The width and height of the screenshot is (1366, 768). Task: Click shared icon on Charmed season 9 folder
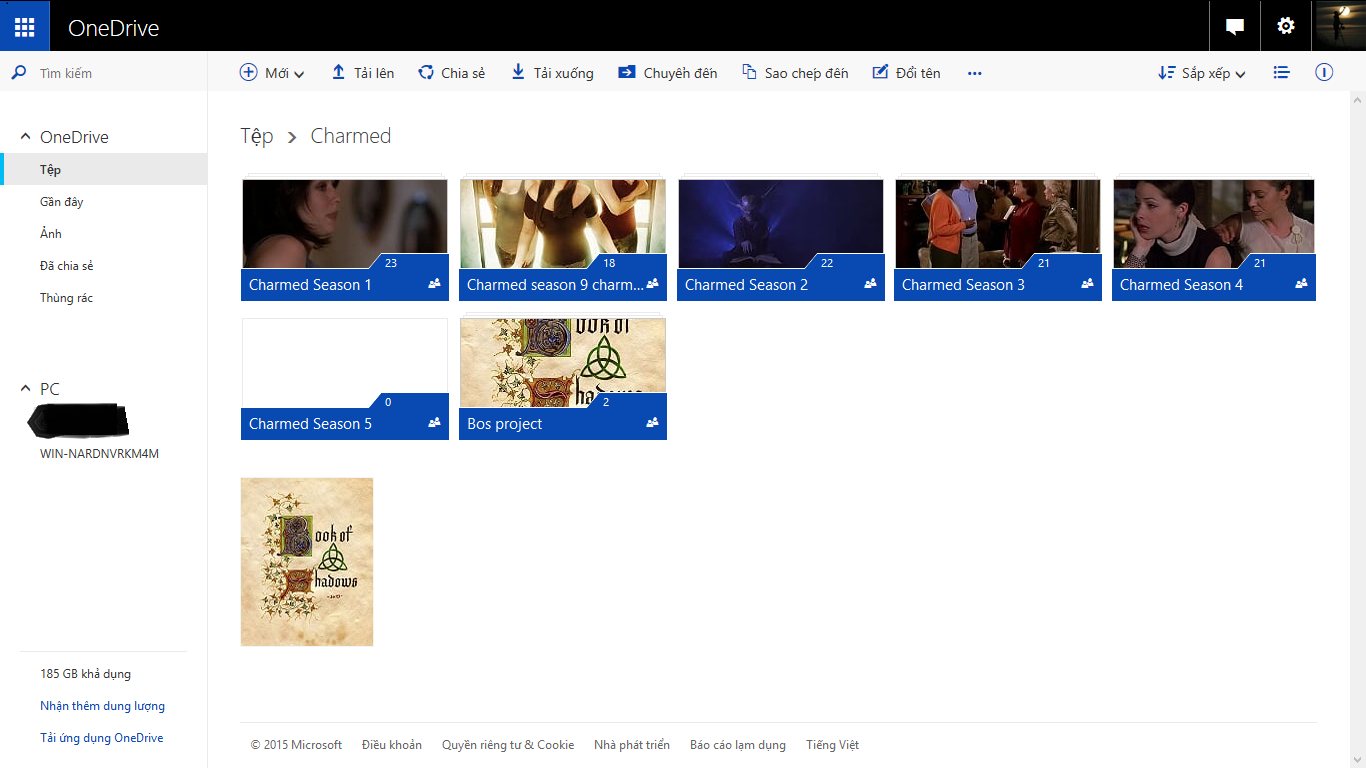pos(652,284)
